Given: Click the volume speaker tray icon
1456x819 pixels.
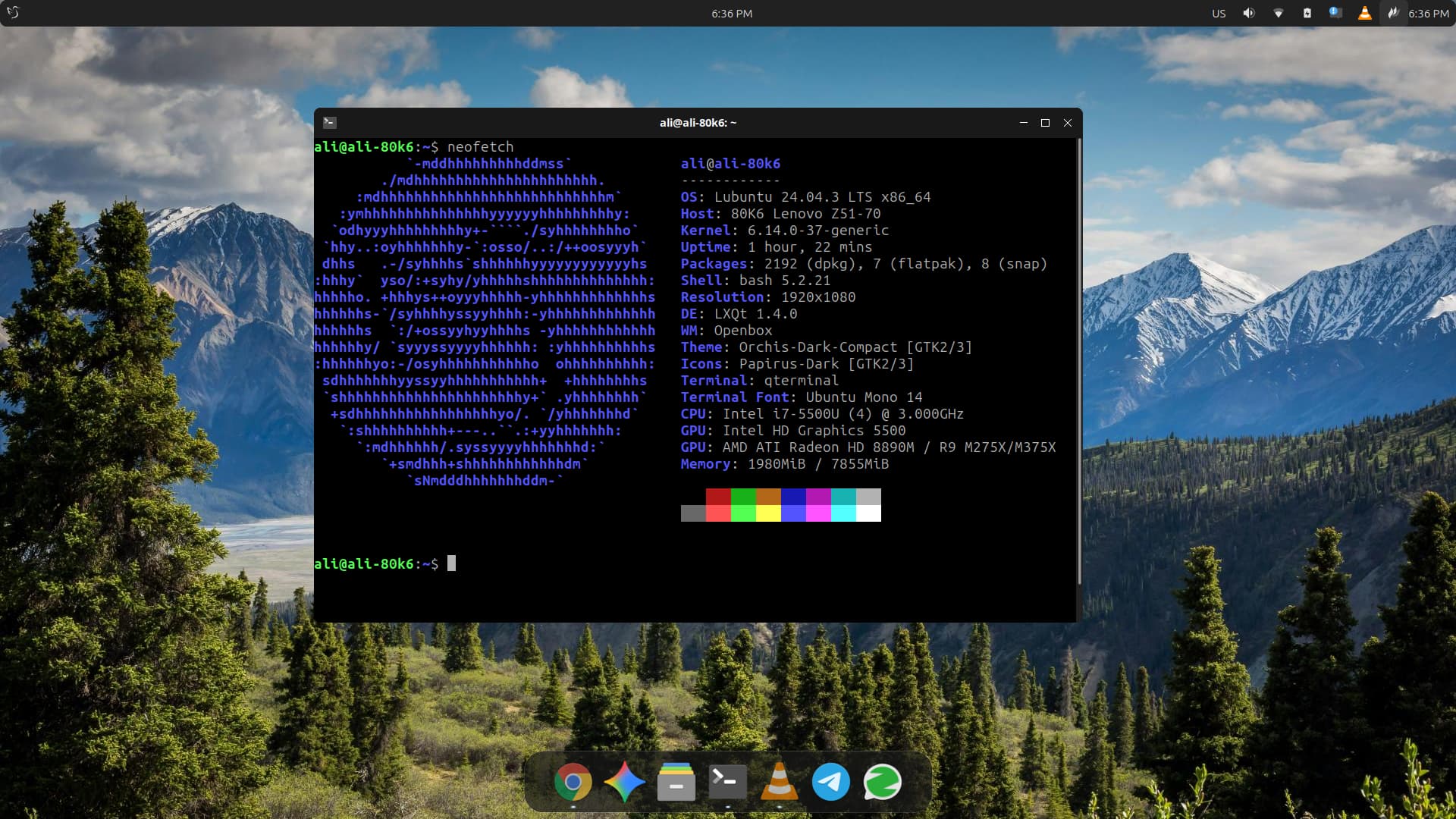Looking at the screenshot, I should tap(1248, 13).
